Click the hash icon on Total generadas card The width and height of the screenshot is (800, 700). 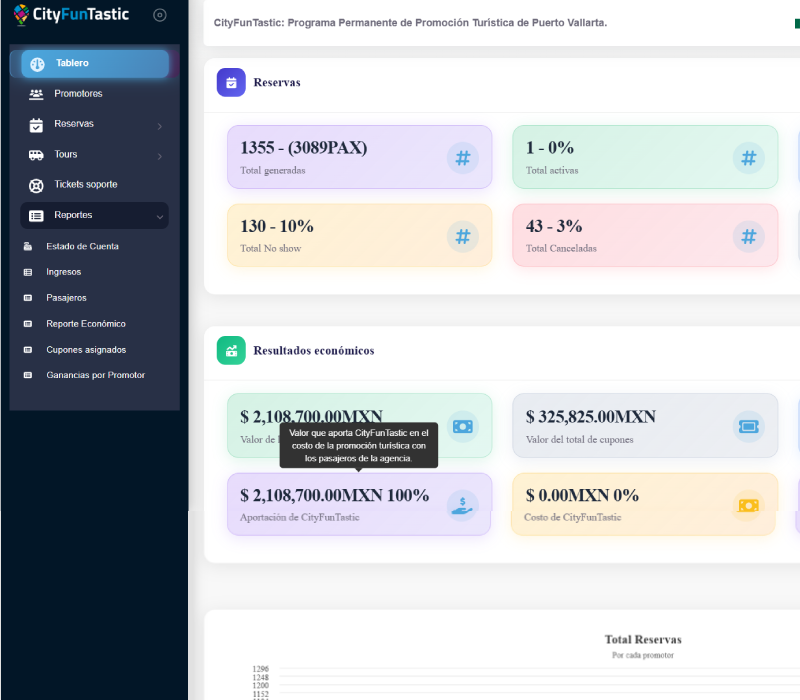[x=462, y=158]
